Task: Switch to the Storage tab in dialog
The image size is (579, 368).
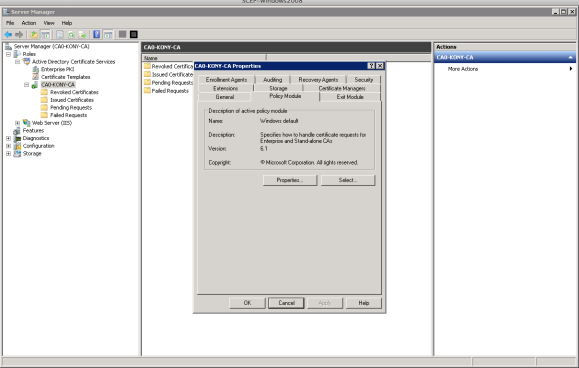Action: tap(278, 88)
